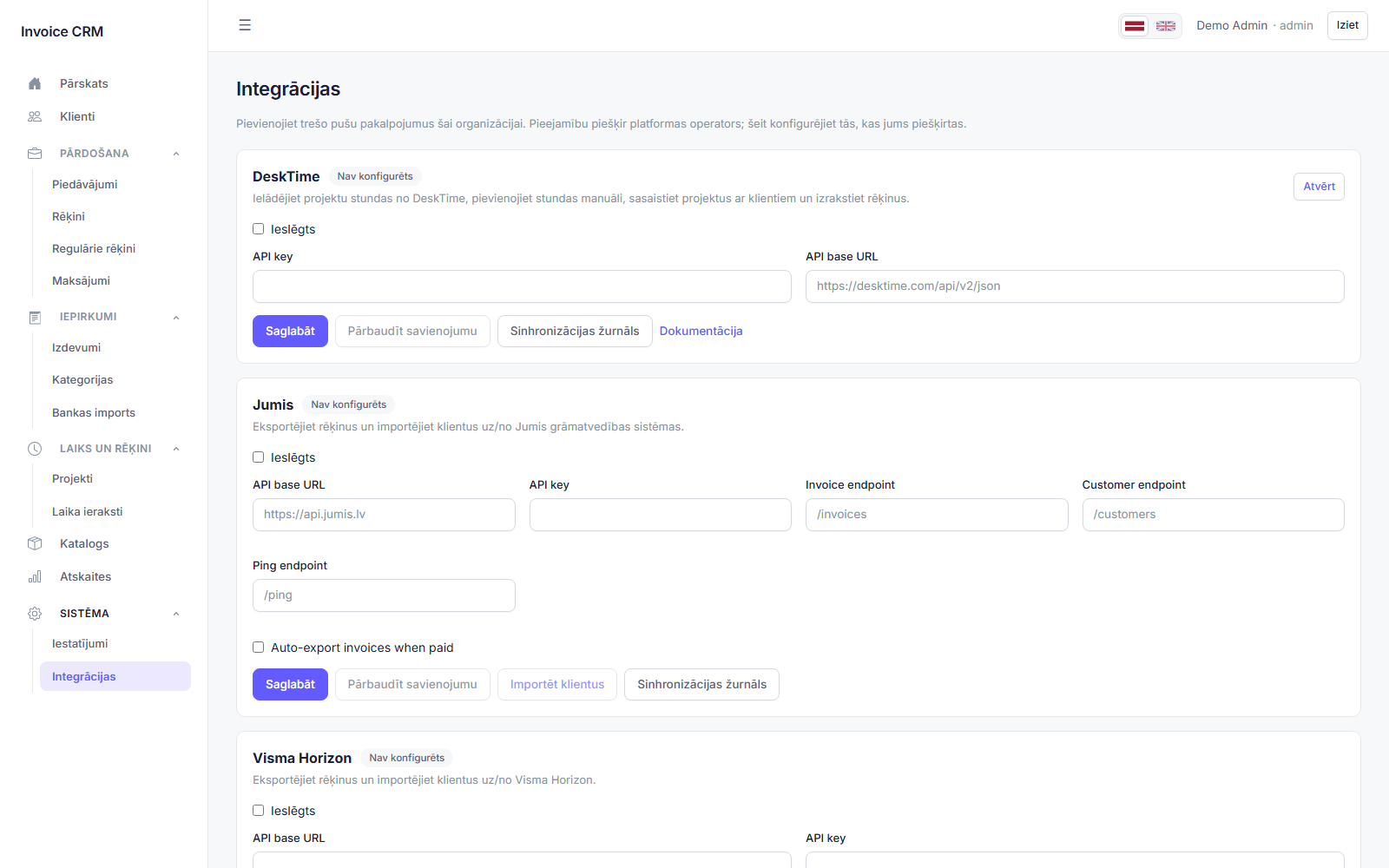1389x868 pixels.
Task: Click the Klienti people icon
Action: pyautogui.click(x=35, y=116)
